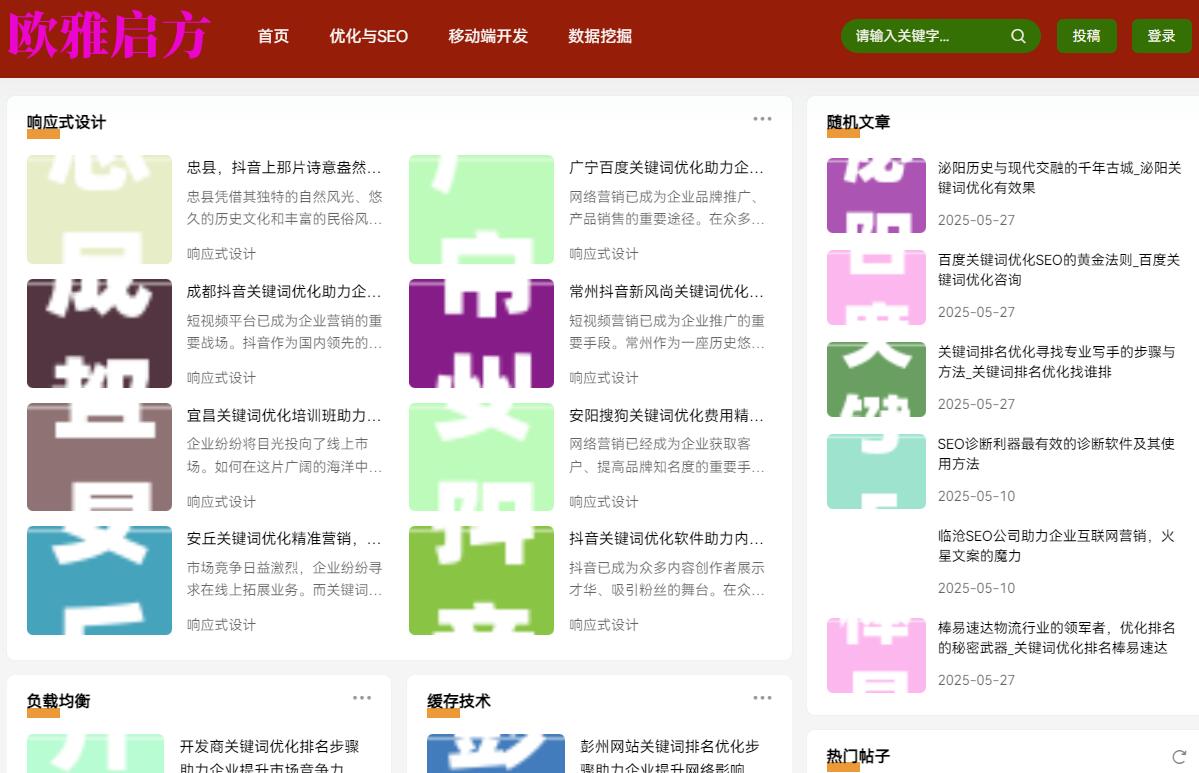The image size is (1199, 773).
Task: Open article 安丘关键词优化精准营销
Action: [x=284, y=538]
